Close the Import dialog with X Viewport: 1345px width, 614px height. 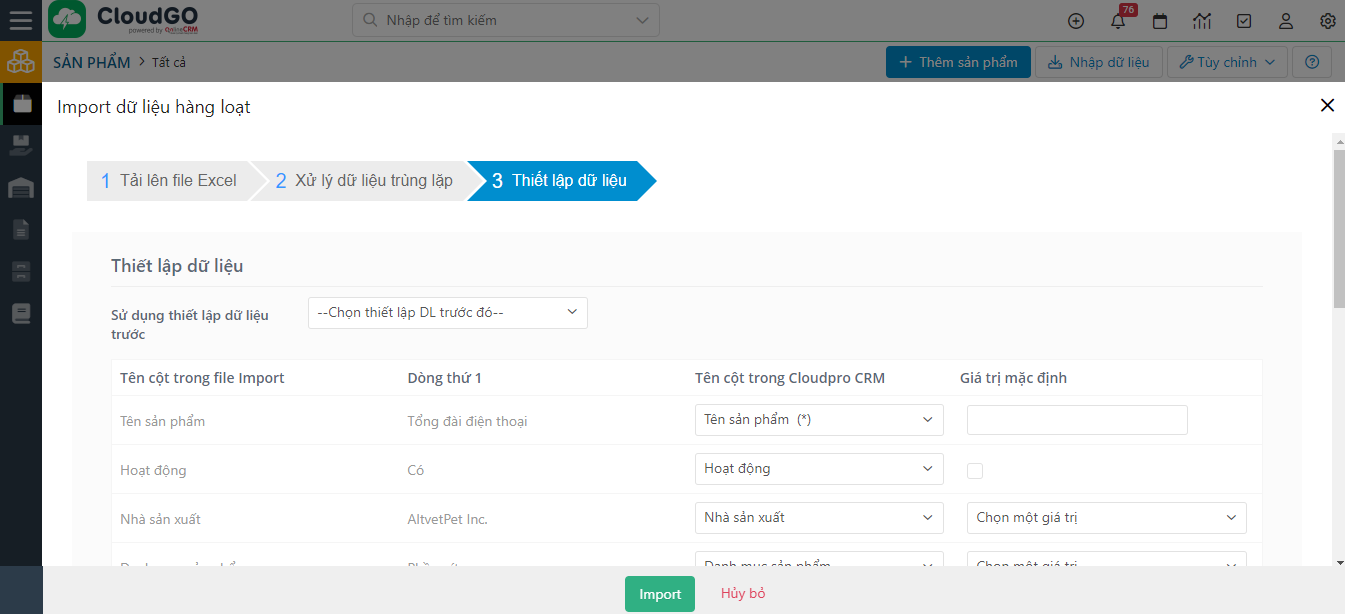[1327, 105]
